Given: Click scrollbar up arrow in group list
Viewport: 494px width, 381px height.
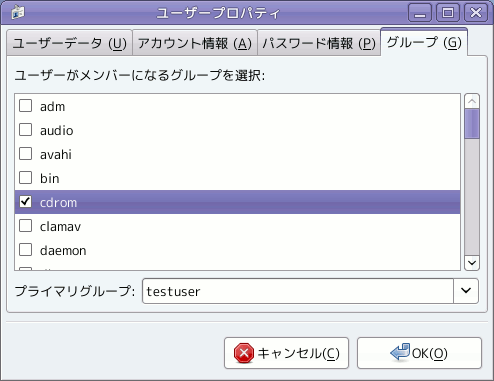Looking at the screenshot, I should pos(472,101).
